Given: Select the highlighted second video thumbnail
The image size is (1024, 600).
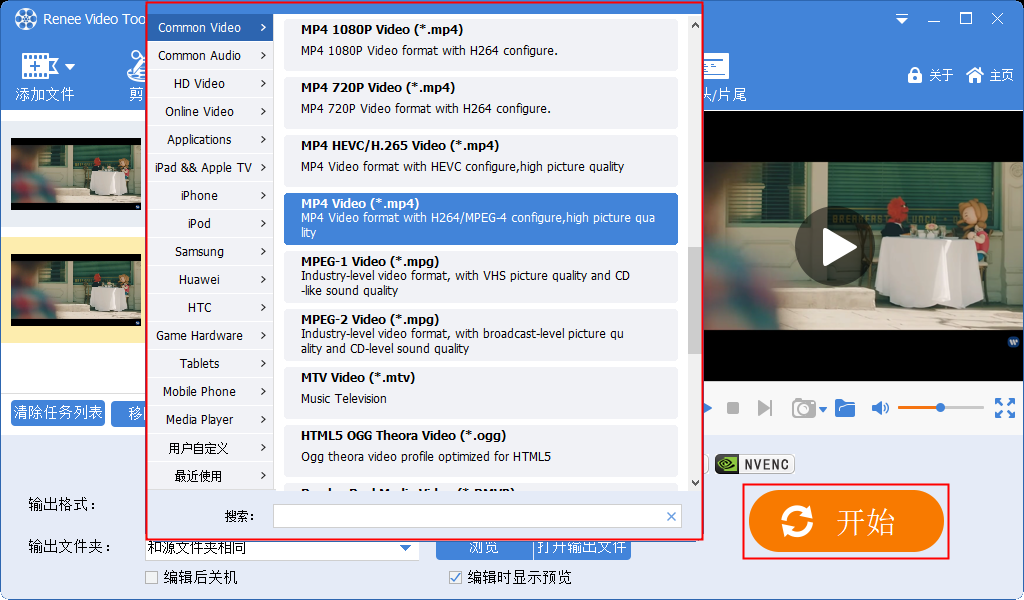Looking at the screenshot, I should tap(76, 290).
